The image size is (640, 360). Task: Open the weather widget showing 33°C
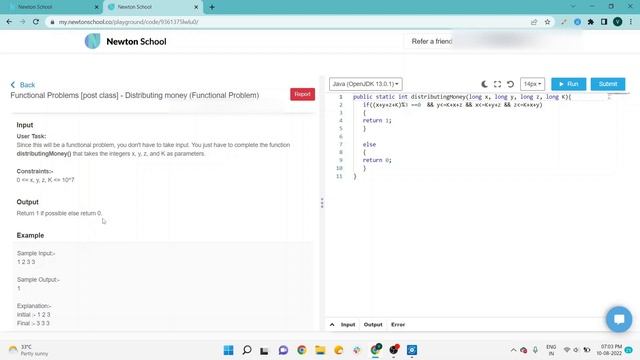pyautogui.click(x=29, y=350)
